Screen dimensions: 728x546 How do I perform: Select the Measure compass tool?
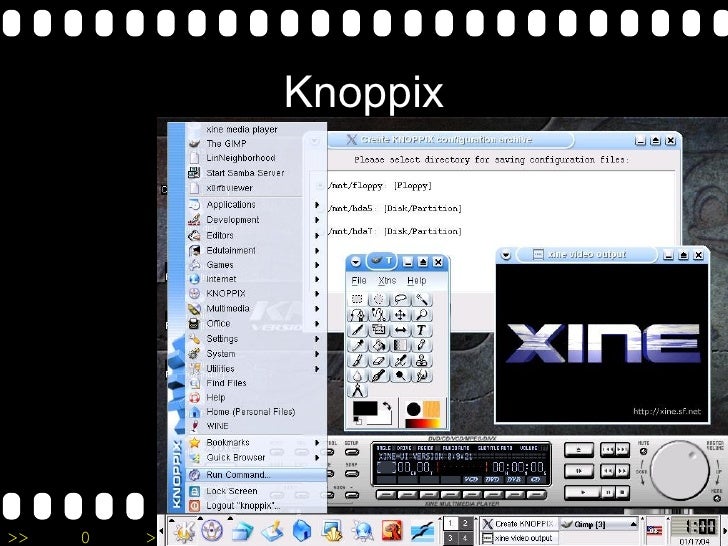pyautogui.click(x=357, y=391)
